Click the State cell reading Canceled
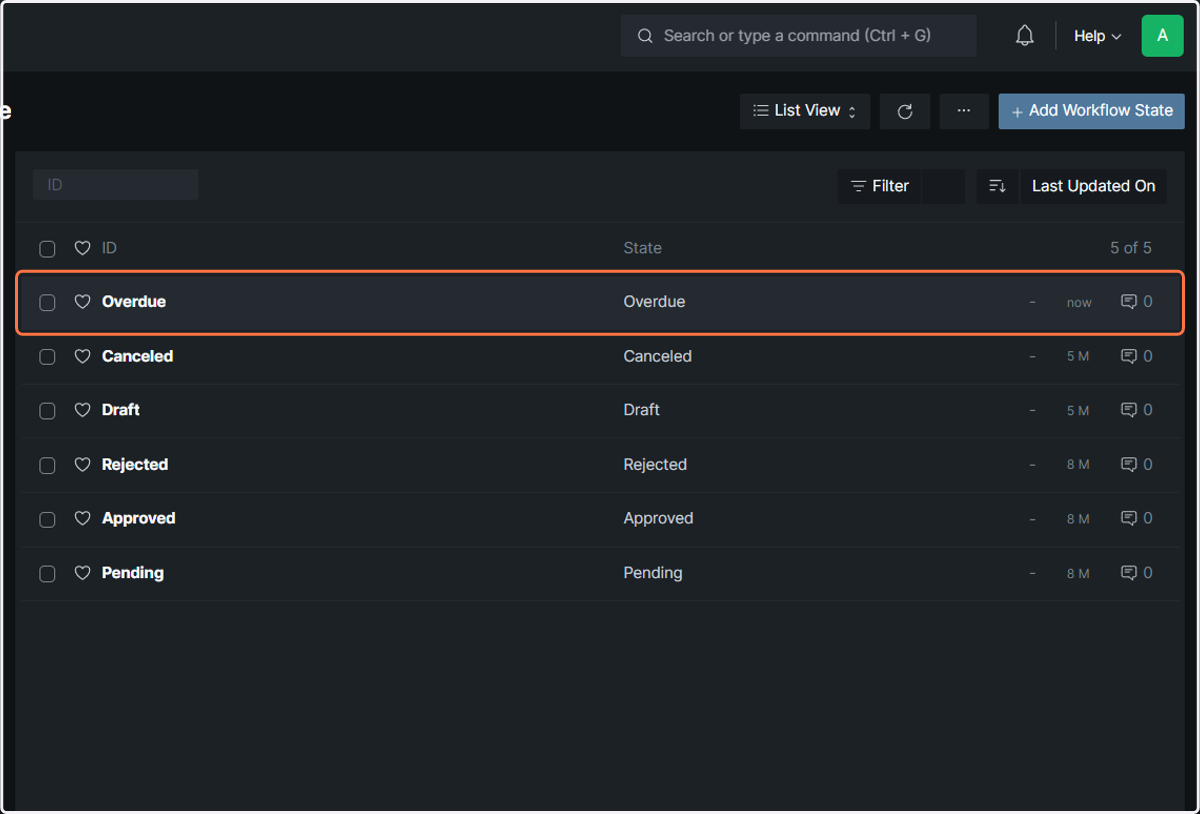Image resolution: width=1200 pixels, height=814 pixels. (x=657, y=356)
